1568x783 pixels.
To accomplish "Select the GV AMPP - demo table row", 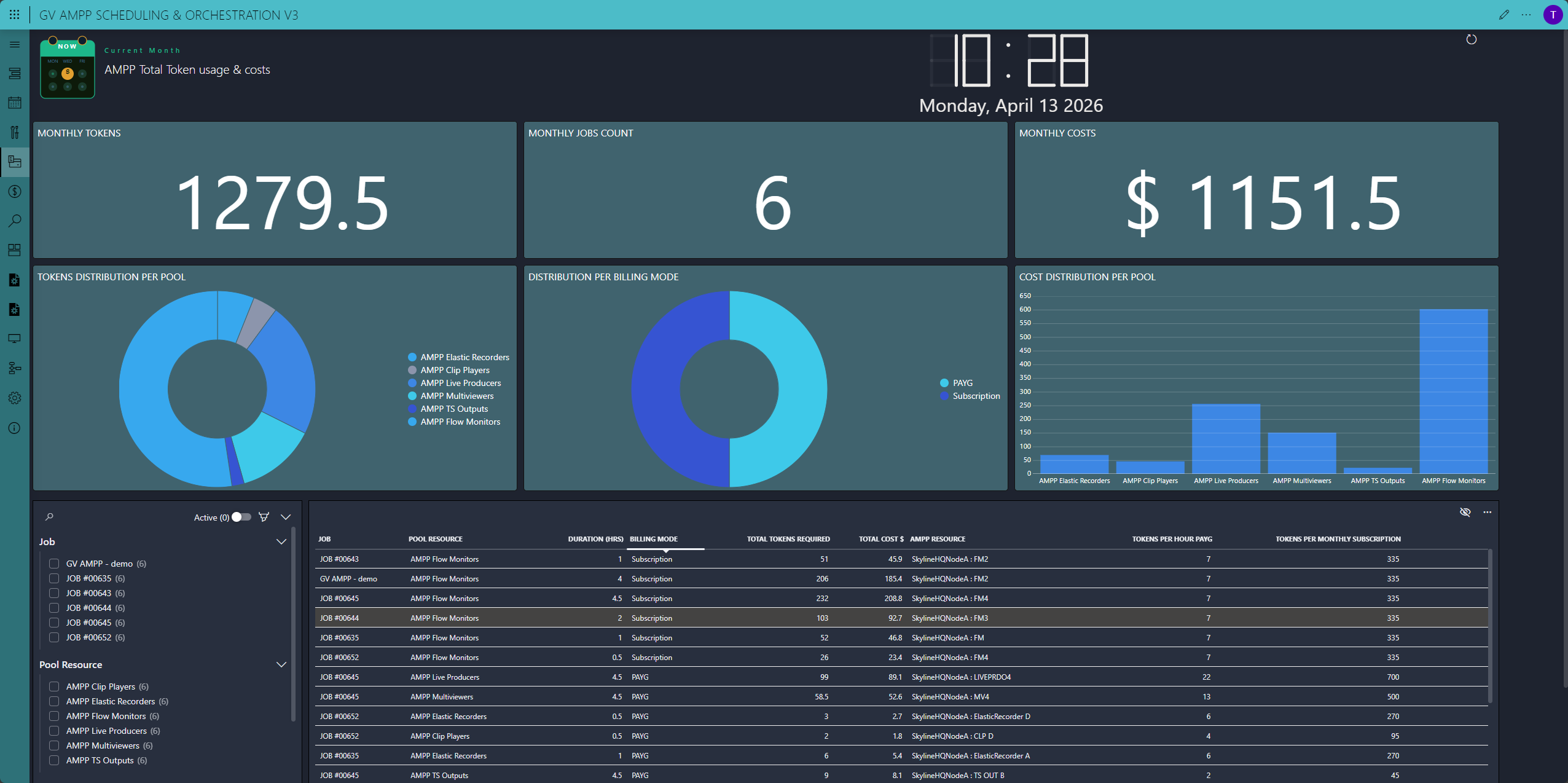I will click(348, 578).
